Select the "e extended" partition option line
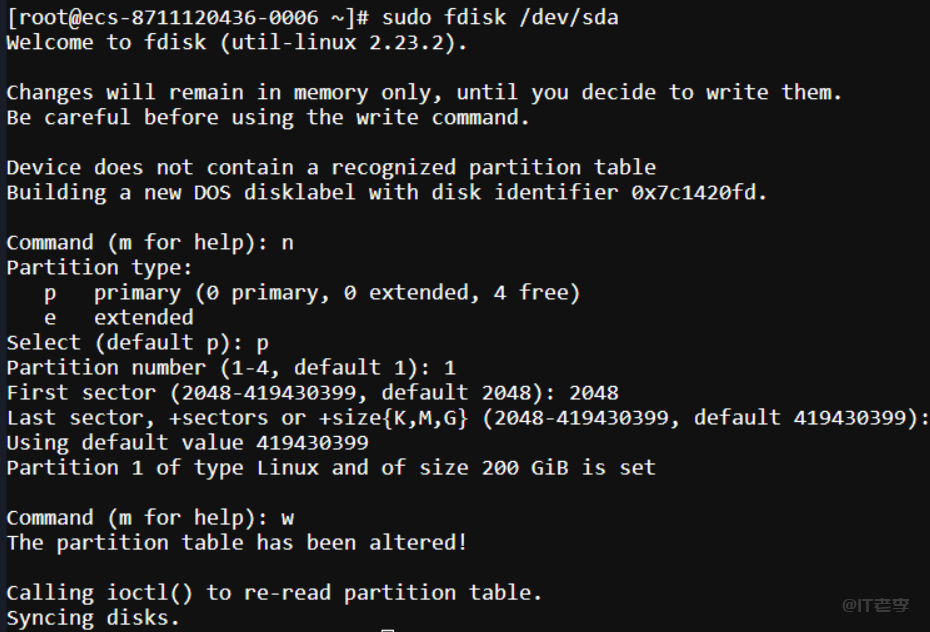 [x=119, y=317]
